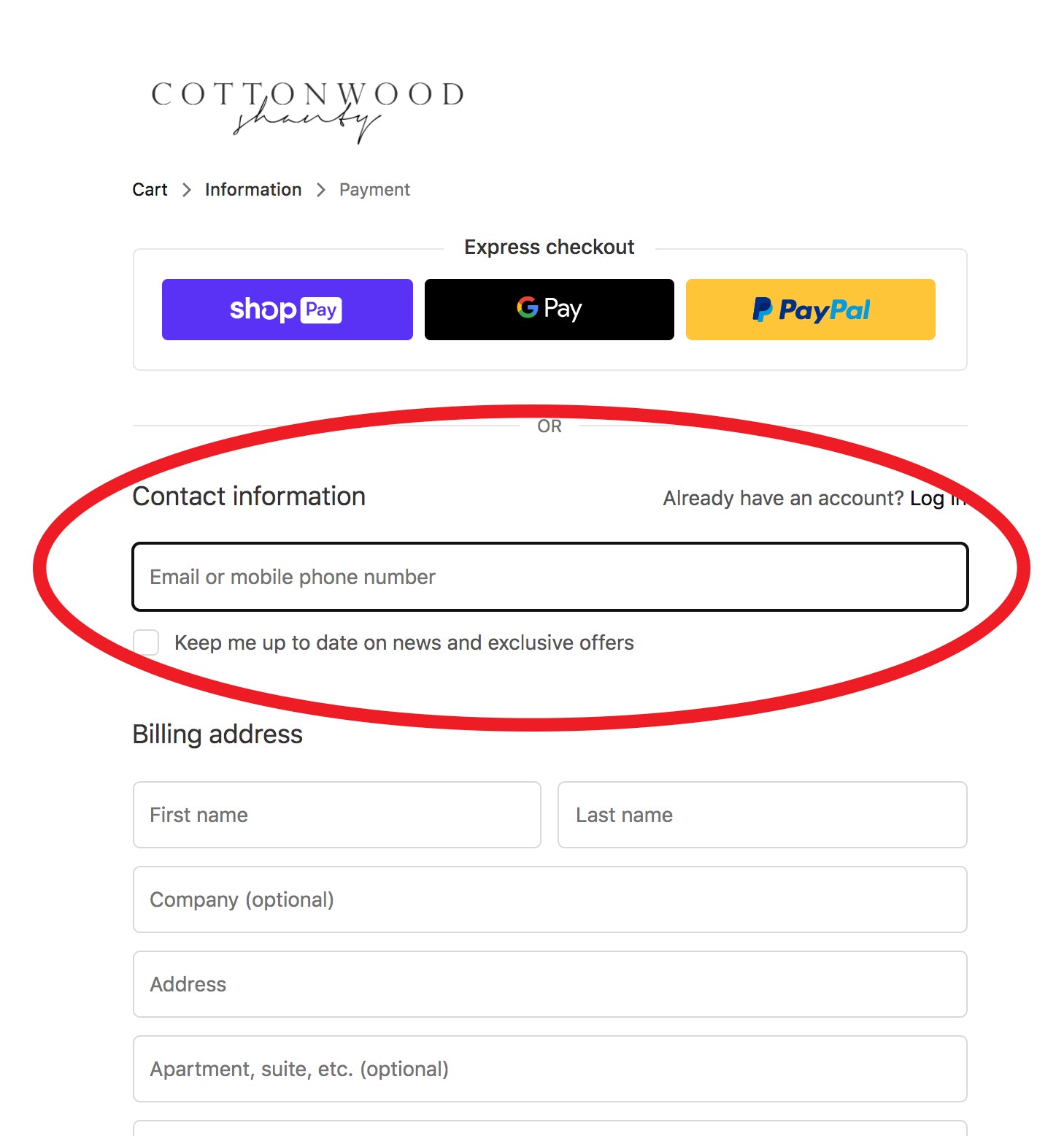Pay with the Shop Pay button
Image resolution: width=1064 pixels, height=1136 pixels.
(288, 310)
